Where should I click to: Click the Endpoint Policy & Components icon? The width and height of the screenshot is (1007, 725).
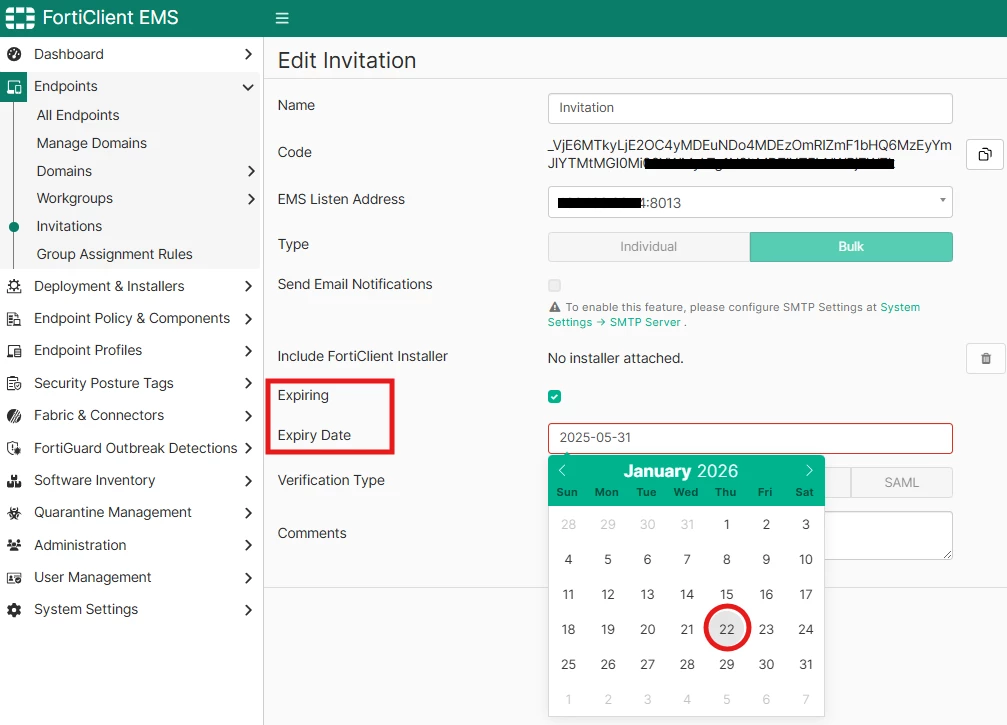point(13,319)
